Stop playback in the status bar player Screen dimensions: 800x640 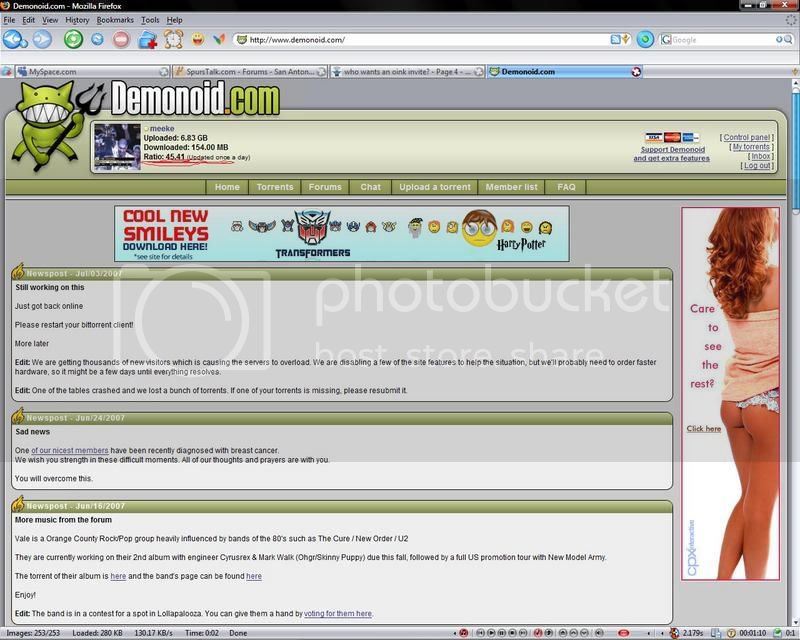pos(512,633)
